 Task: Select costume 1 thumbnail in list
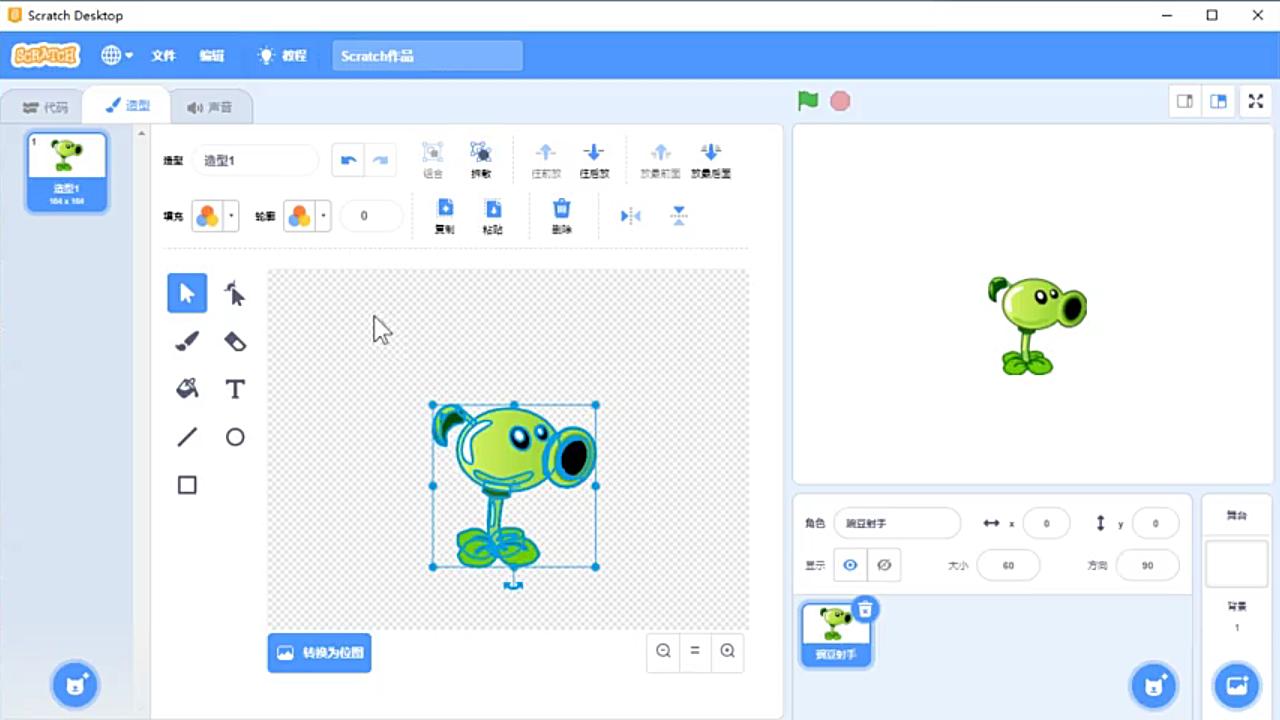[x=67, y=171]
